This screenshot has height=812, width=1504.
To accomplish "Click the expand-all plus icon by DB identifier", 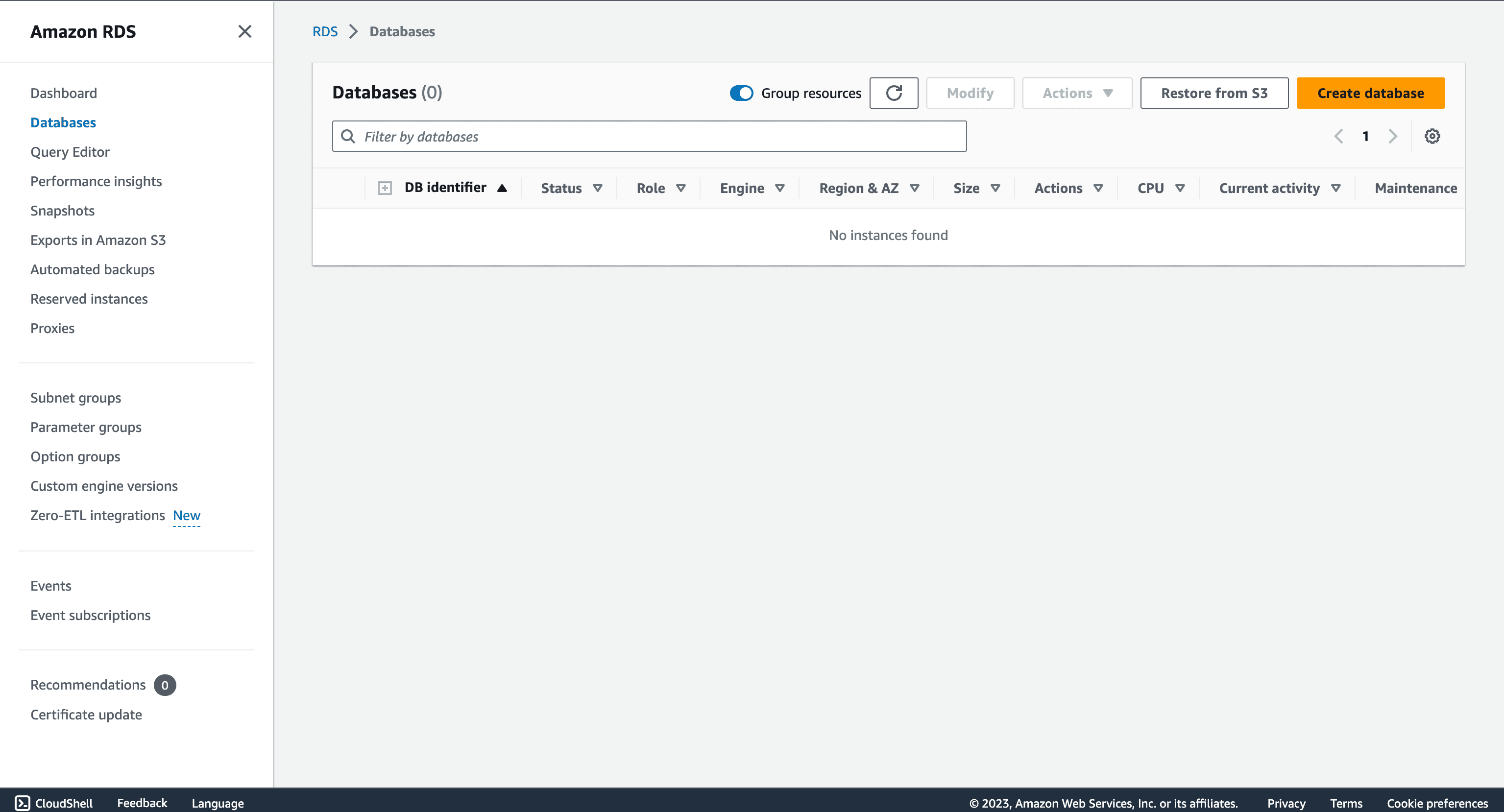I will click(385, 188).
